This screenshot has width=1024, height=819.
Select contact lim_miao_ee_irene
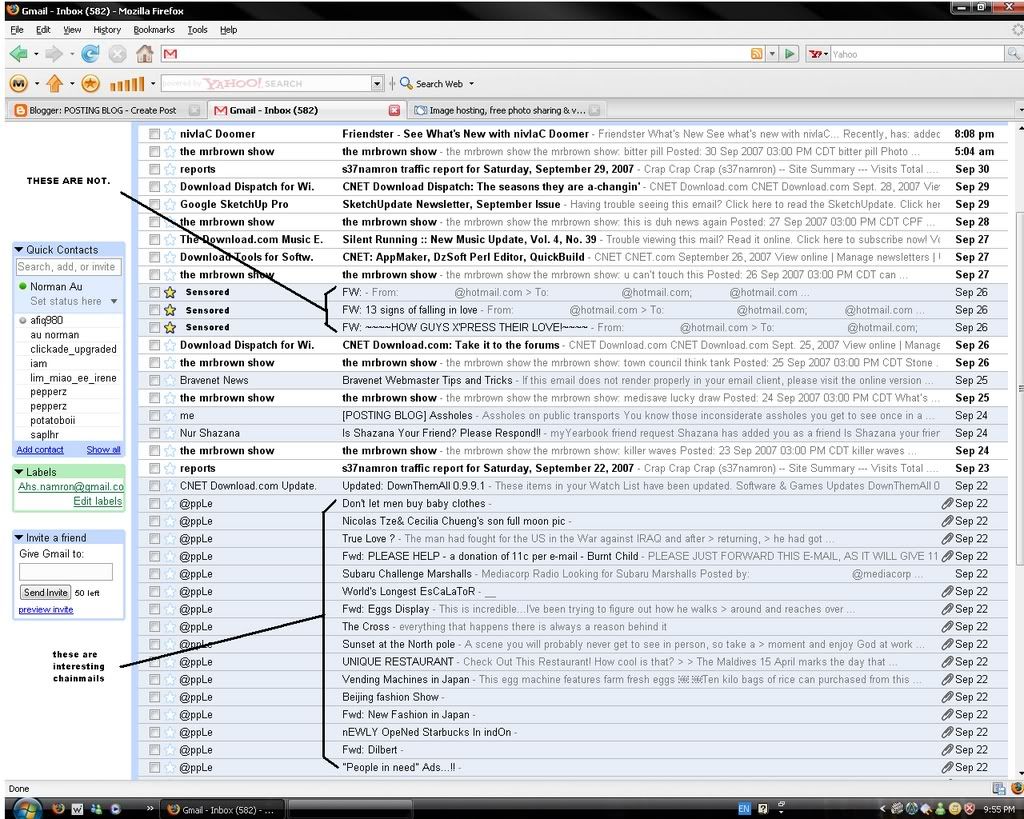click(73, 377)
